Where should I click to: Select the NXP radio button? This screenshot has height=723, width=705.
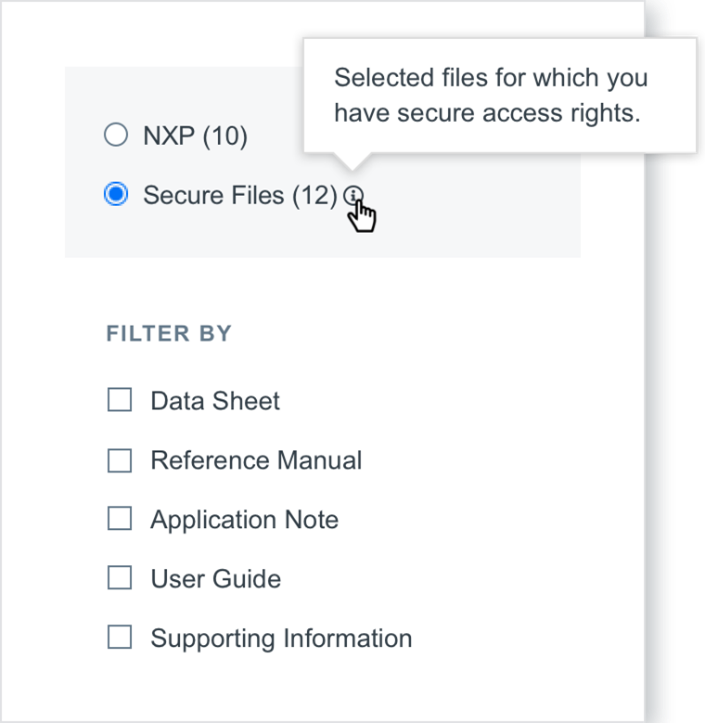[116, 135]
